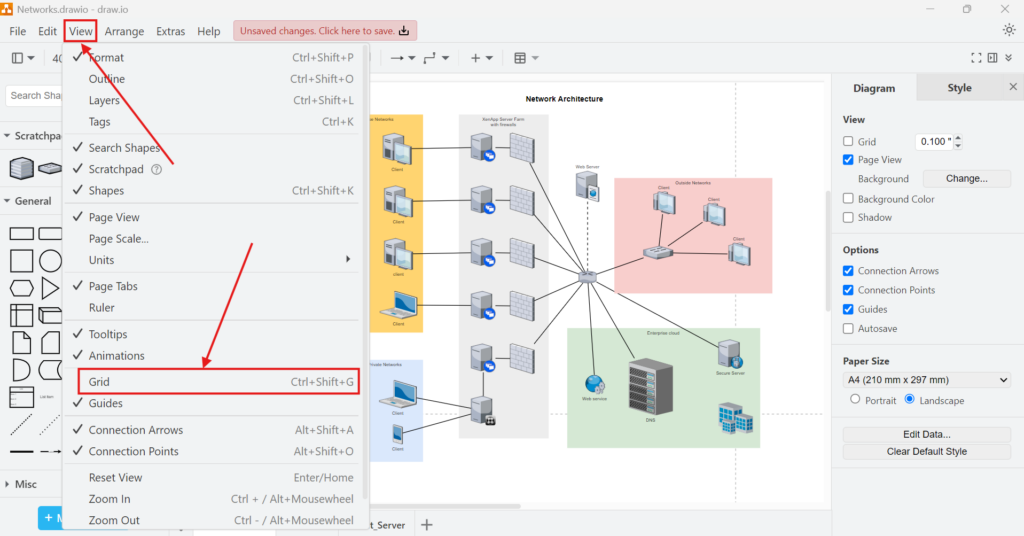Open the A4 paper size dropdown
The width and height of the screenshot is (1024, 536).
click(x=926, y=380)
